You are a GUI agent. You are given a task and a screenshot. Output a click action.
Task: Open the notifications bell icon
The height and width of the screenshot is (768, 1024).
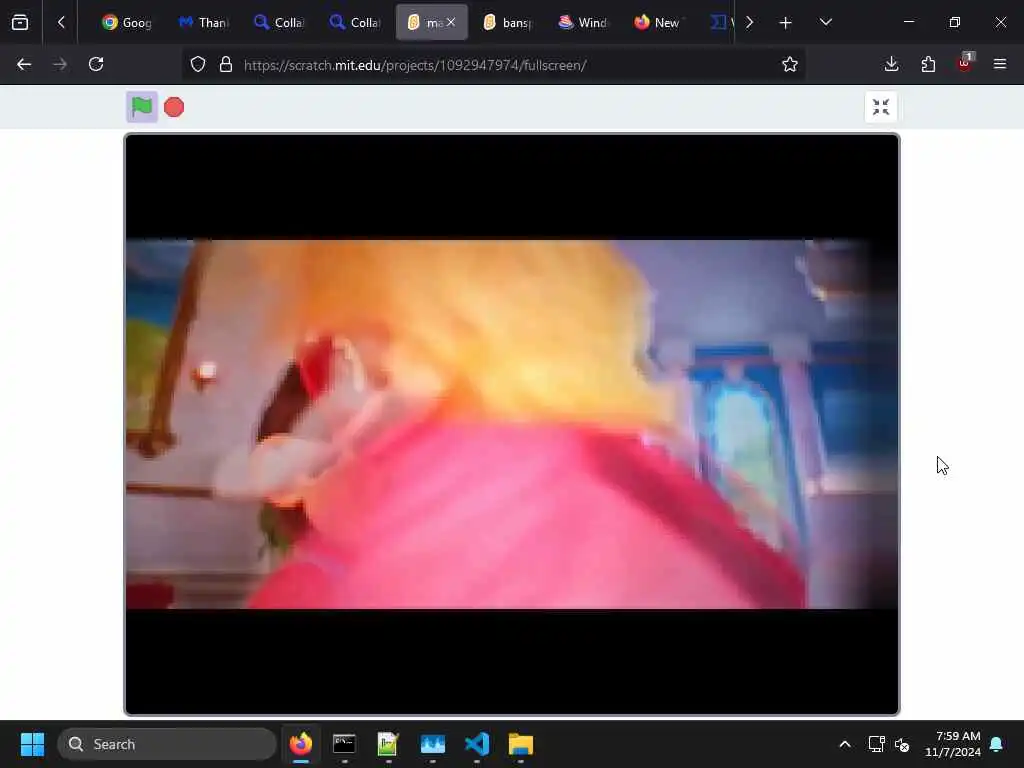997,744
